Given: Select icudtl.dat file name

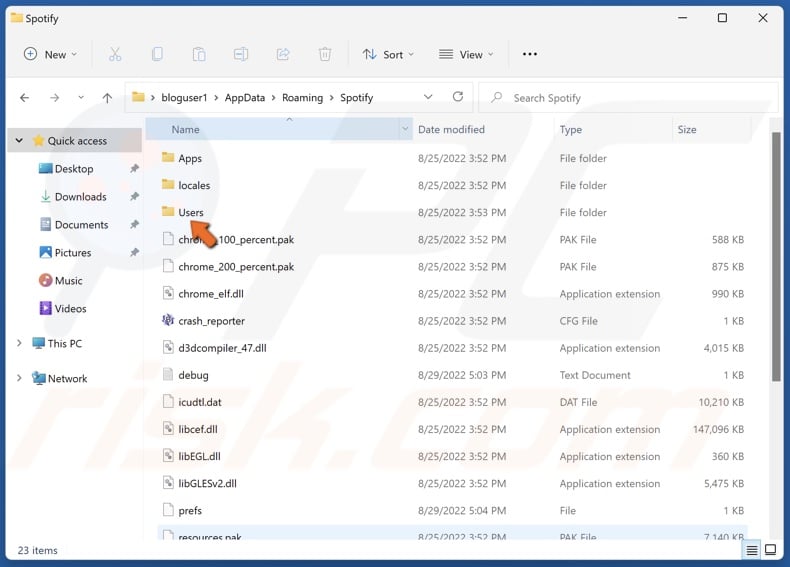Looking at the screenshot, I should (x=200, y=402).
